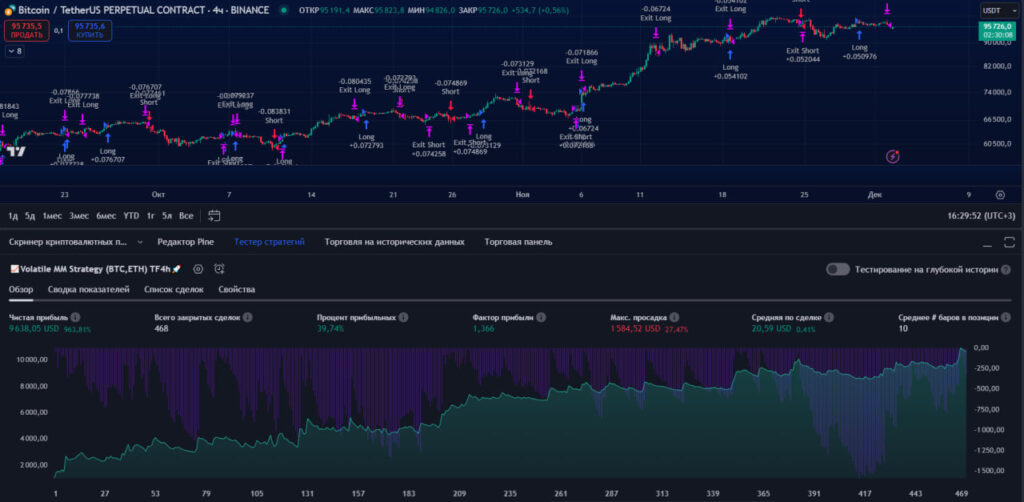Click the net profit value 9 638,05 USD
The width and height of the screenshot is (1024, 502).
tap(34, 329)
